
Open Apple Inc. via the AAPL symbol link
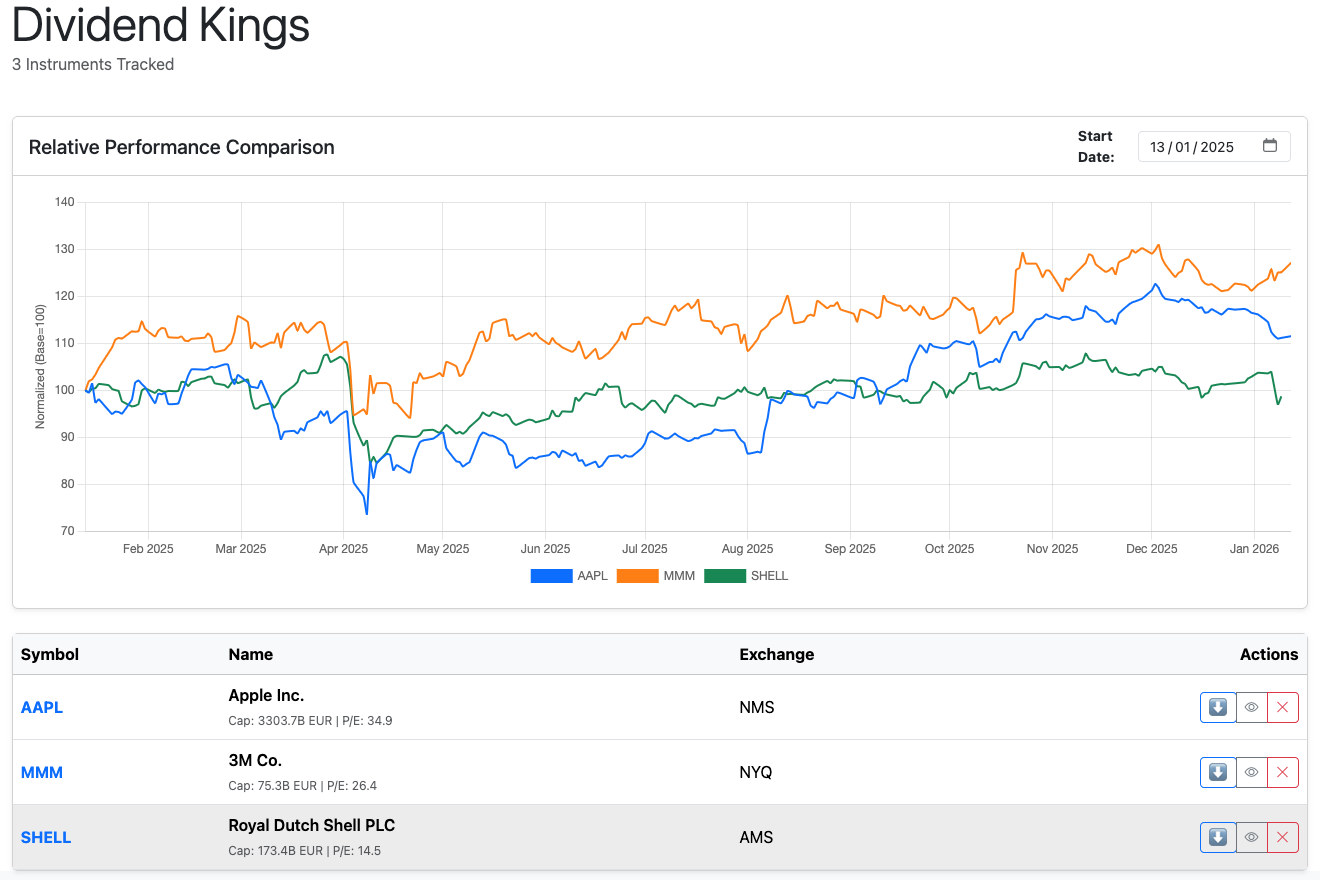click(x=42, y=707)
